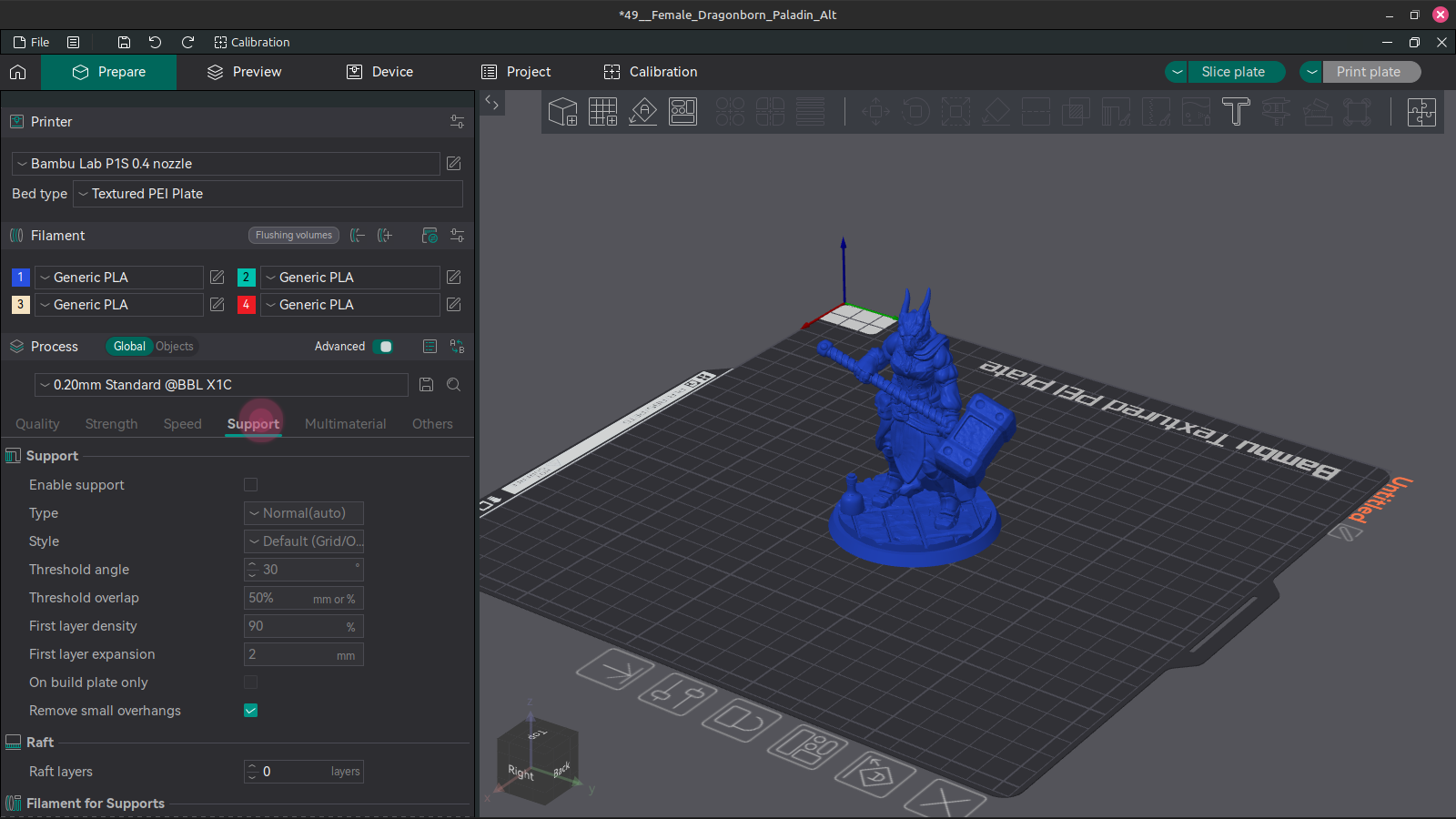This screenshot has height=819, width=1456.
Task: Click the Add plate icon
Action: point(602,112)
